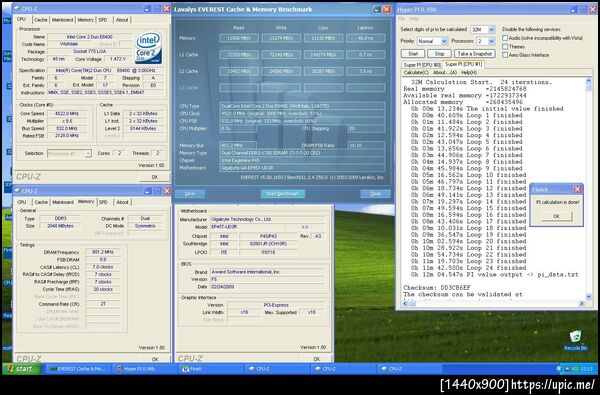This screenshot has width=600, height=395.
Task: Click the Super PI horizontal scrollbar left arrow
Action: pos(406,304)
